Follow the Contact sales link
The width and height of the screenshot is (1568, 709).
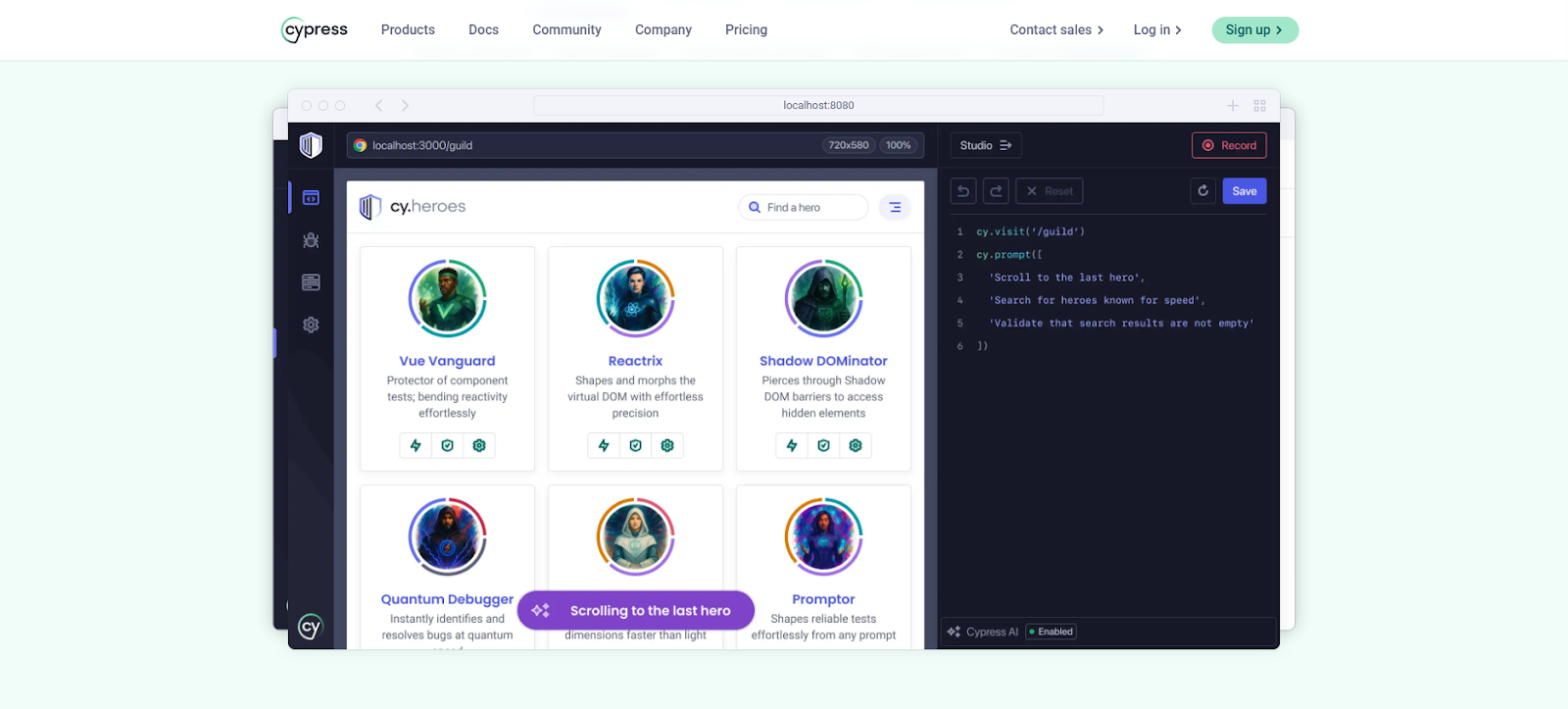(1056, 30)
